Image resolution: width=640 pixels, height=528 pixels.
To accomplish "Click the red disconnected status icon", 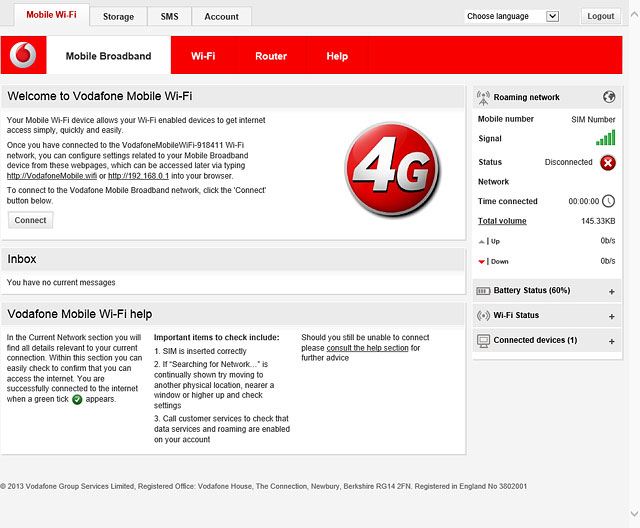I will (x=608, y=163).
